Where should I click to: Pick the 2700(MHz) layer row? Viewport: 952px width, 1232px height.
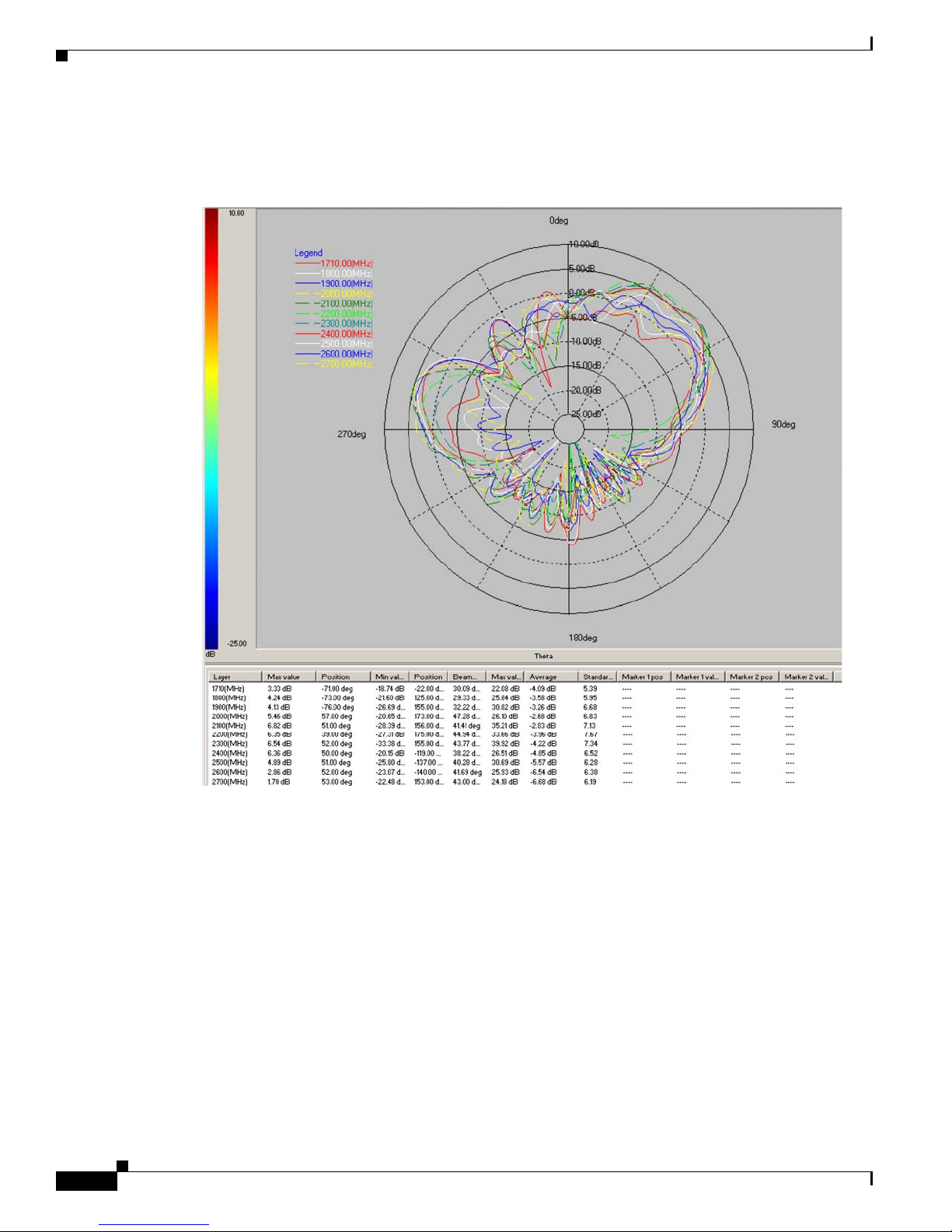coord(228,782)
